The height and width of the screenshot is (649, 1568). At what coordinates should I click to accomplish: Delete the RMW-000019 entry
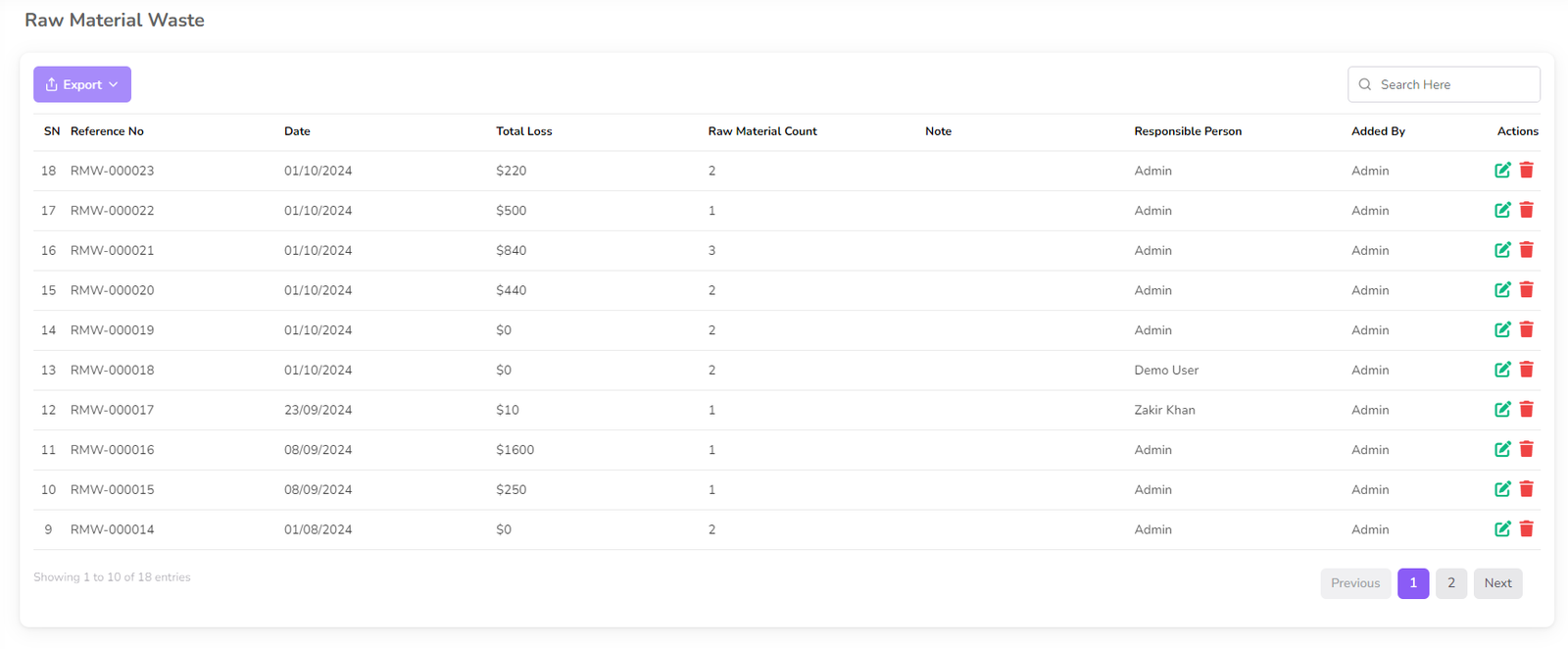1526,329
